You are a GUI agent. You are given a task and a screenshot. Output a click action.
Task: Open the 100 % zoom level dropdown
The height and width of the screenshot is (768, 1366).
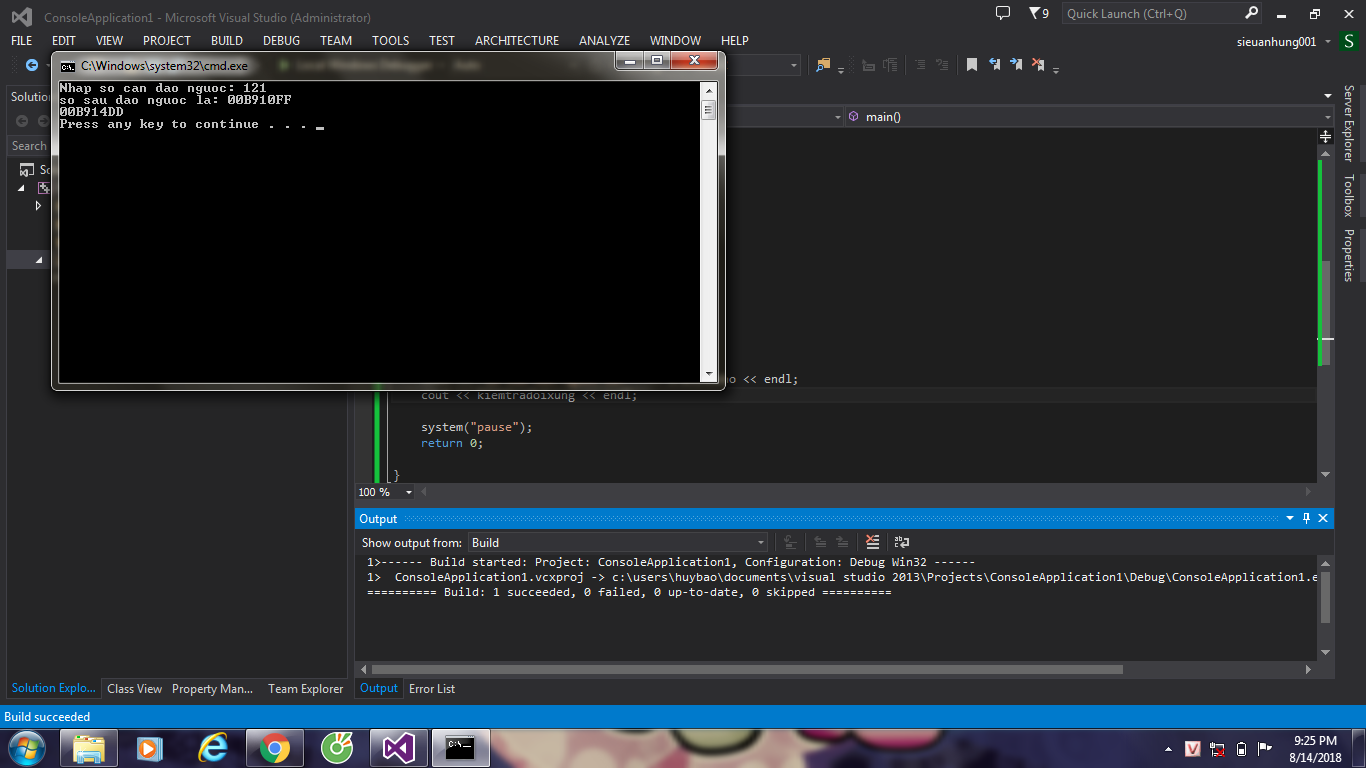408,492
